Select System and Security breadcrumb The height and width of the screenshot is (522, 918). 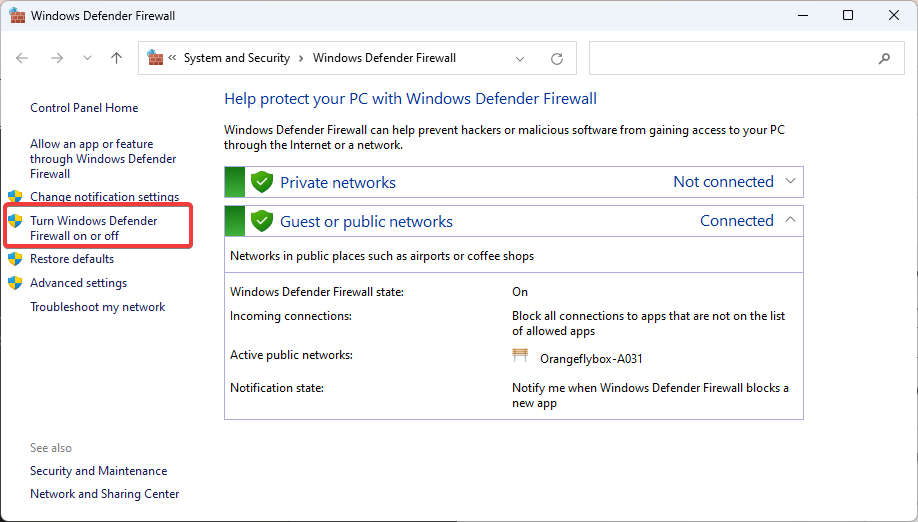[236, 58]
